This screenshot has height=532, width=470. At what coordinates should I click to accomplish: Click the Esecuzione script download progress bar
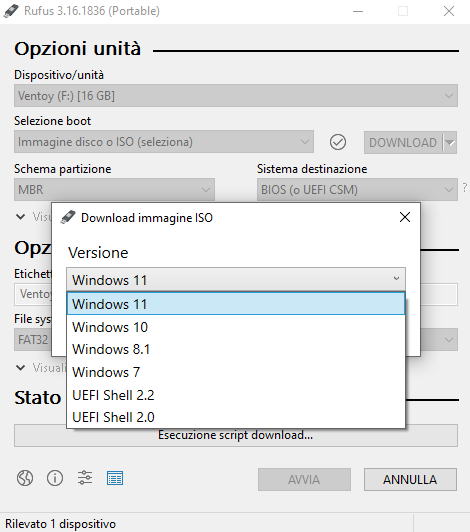[236, 435]
